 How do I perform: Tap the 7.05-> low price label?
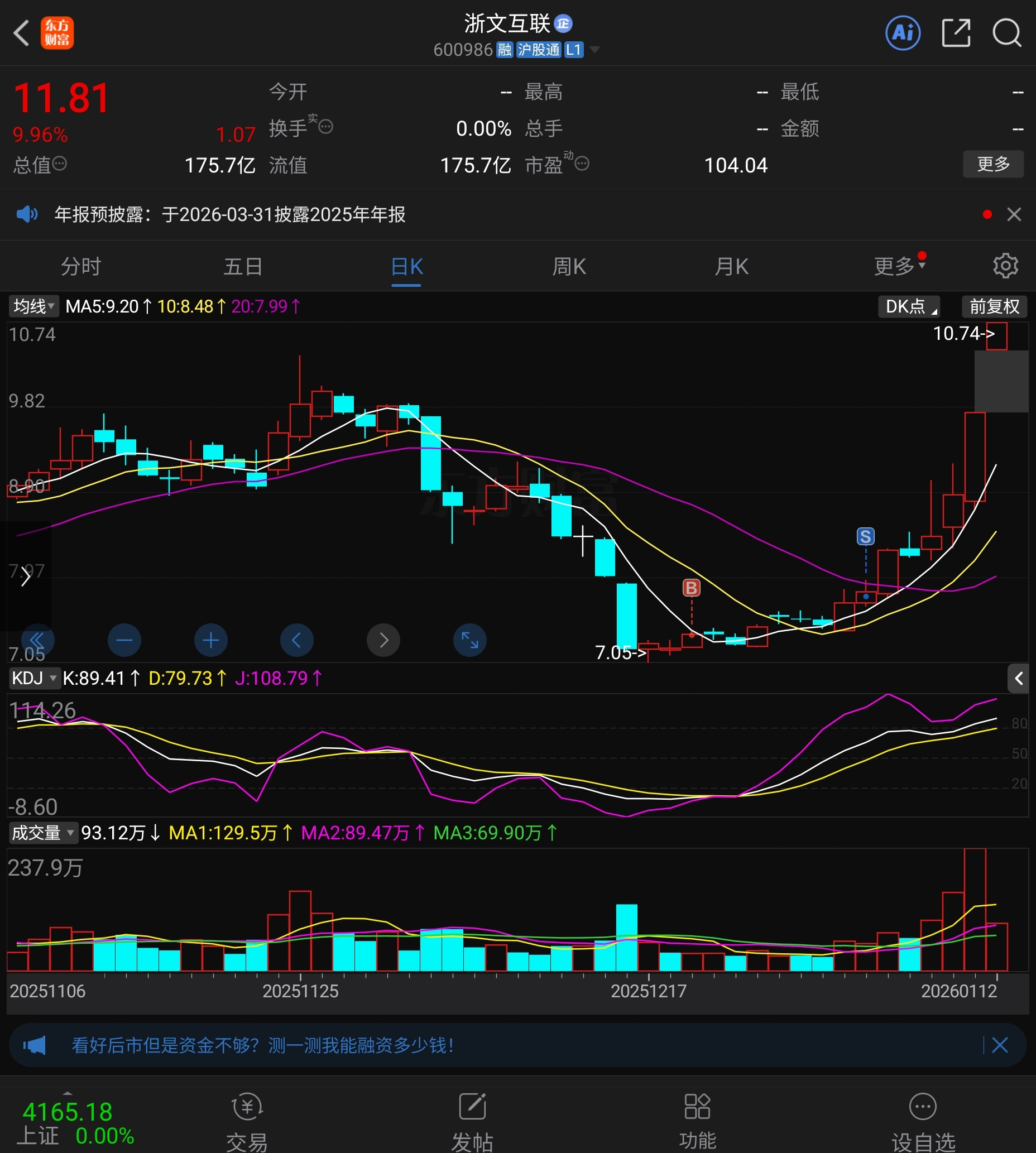(x=621, y=652)
